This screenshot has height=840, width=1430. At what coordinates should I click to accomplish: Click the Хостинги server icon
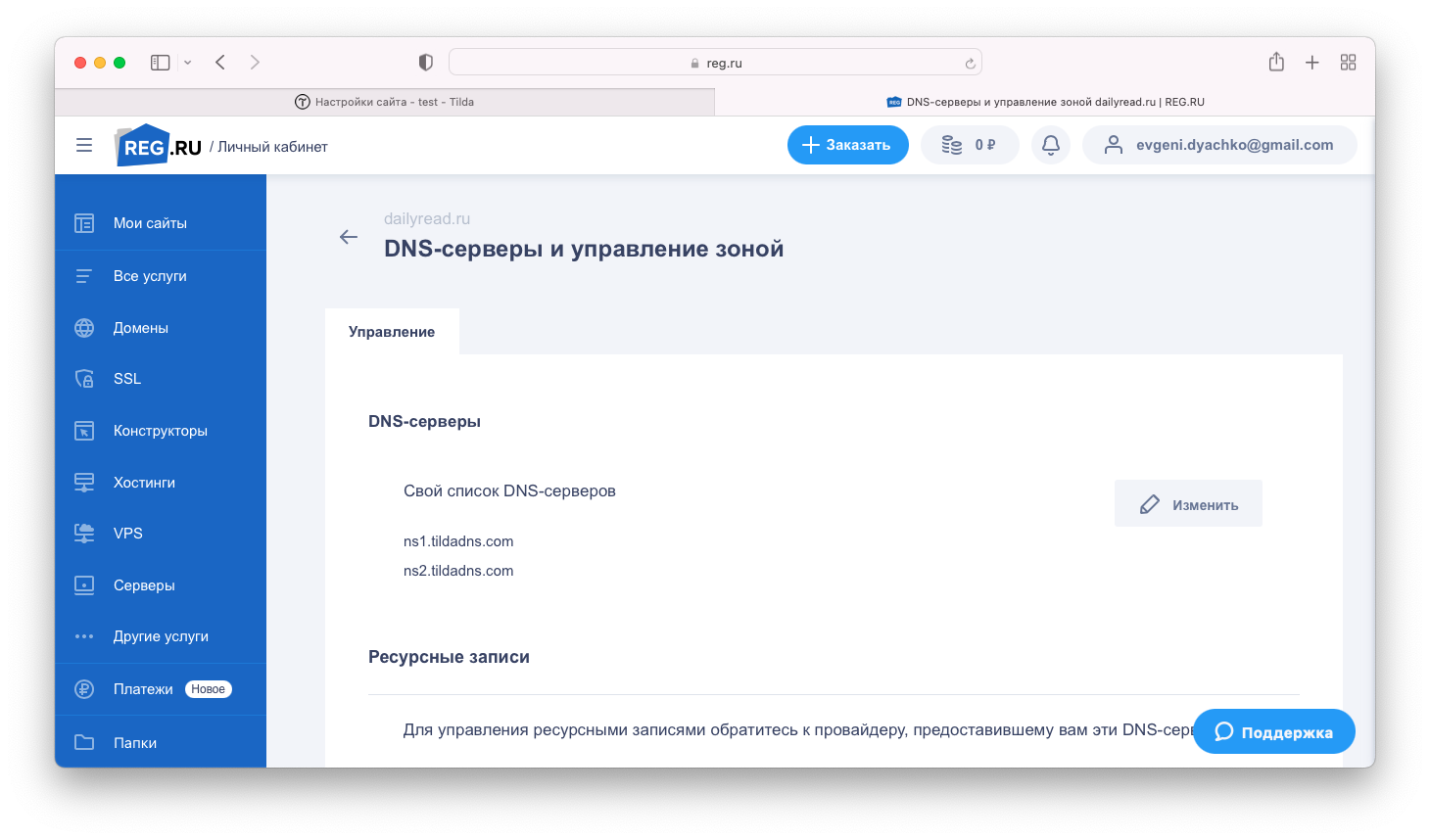pyautogui.click(x=84, y=483)
